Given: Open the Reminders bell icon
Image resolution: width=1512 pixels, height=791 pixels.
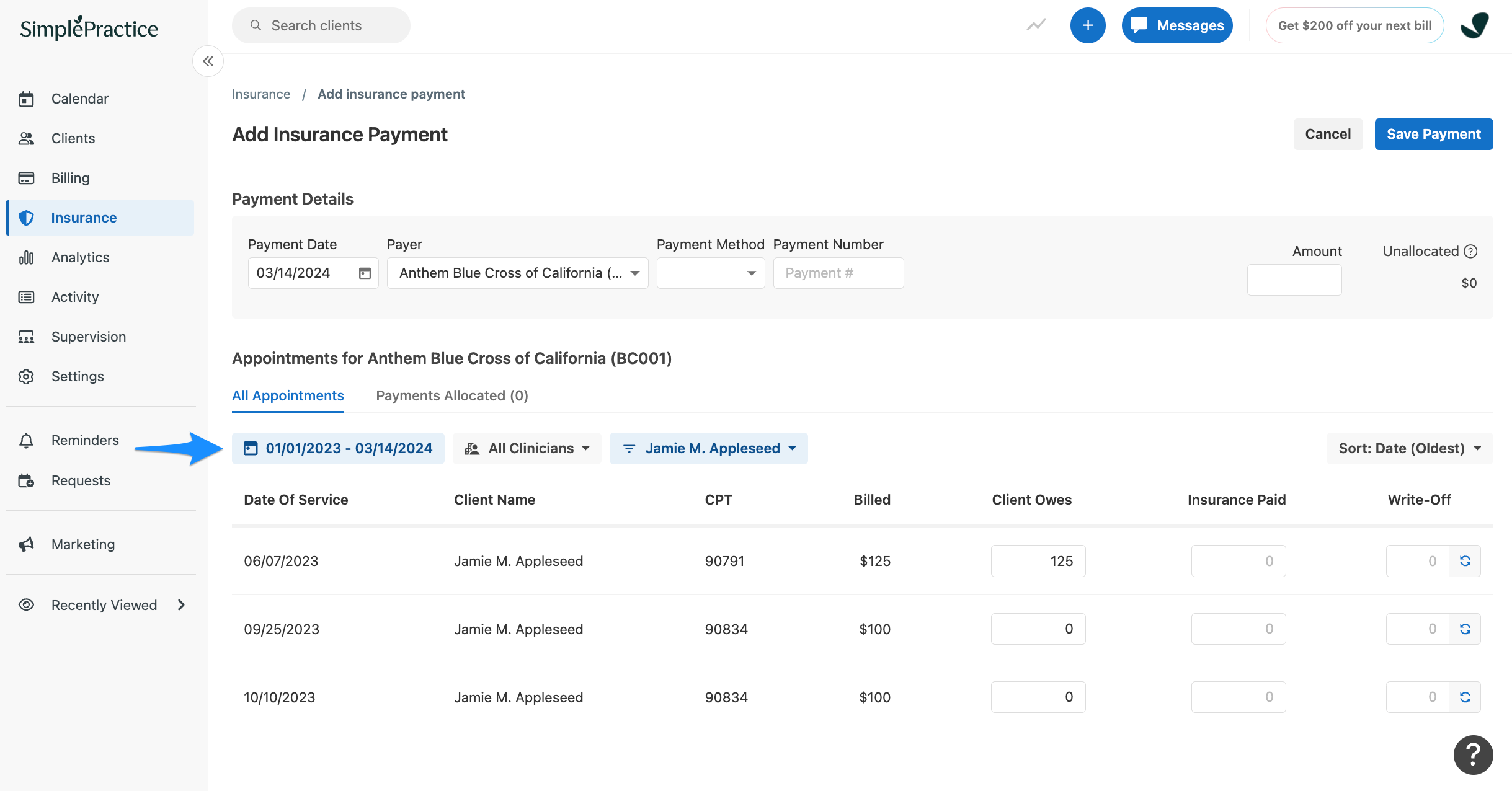Looking at the screenshot, I should (x=26, y=440).
